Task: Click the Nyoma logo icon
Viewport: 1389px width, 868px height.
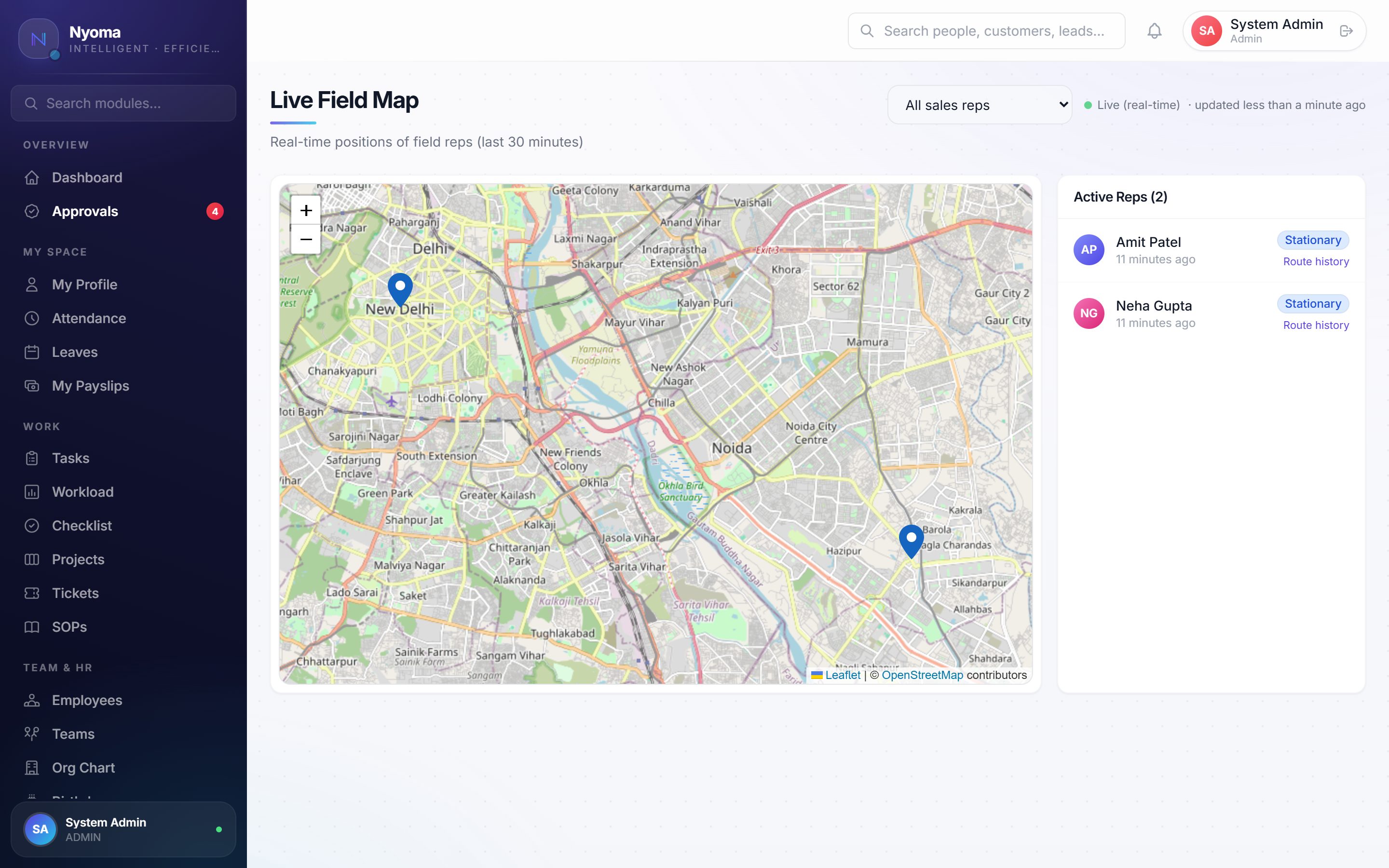Action: (39, 39)
